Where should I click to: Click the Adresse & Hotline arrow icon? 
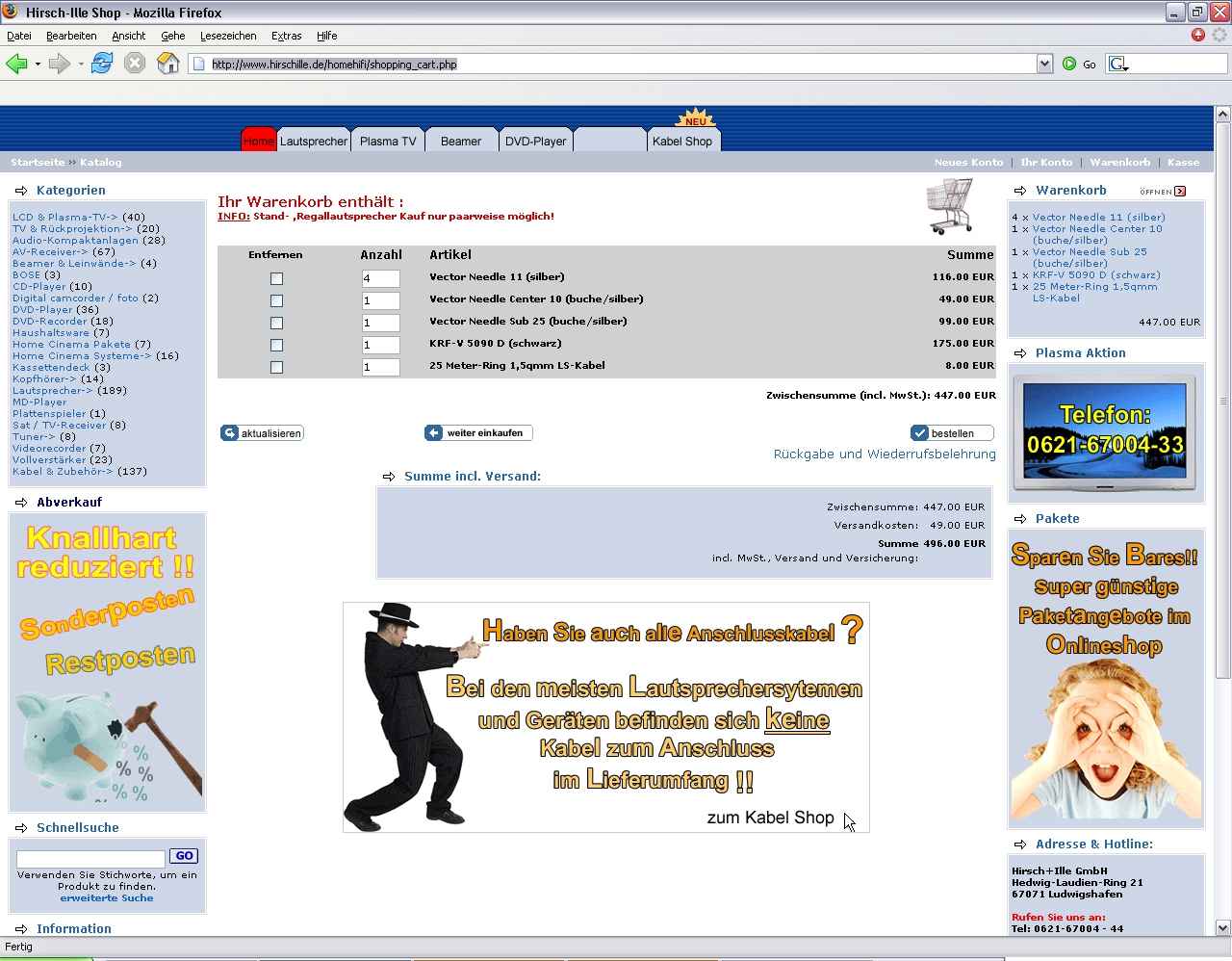pos(1020,844)
